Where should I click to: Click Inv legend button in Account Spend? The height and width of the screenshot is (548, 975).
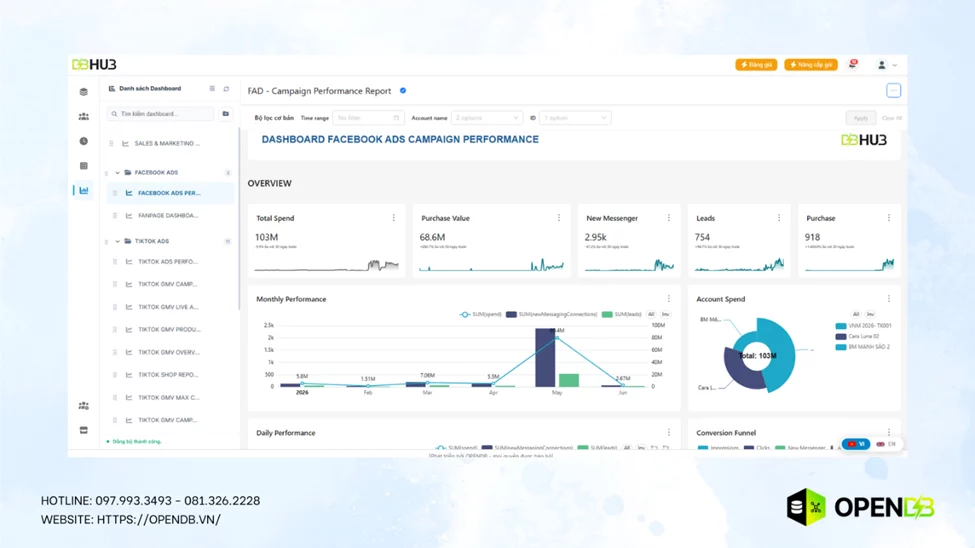click(x=871, y=314)
